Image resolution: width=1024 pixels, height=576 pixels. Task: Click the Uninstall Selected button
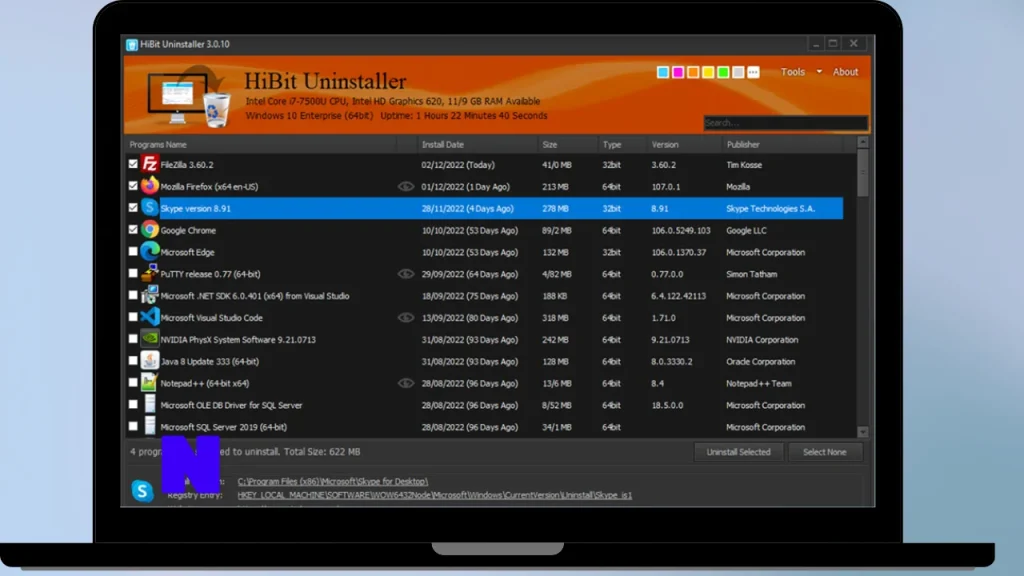coord(739,452)
